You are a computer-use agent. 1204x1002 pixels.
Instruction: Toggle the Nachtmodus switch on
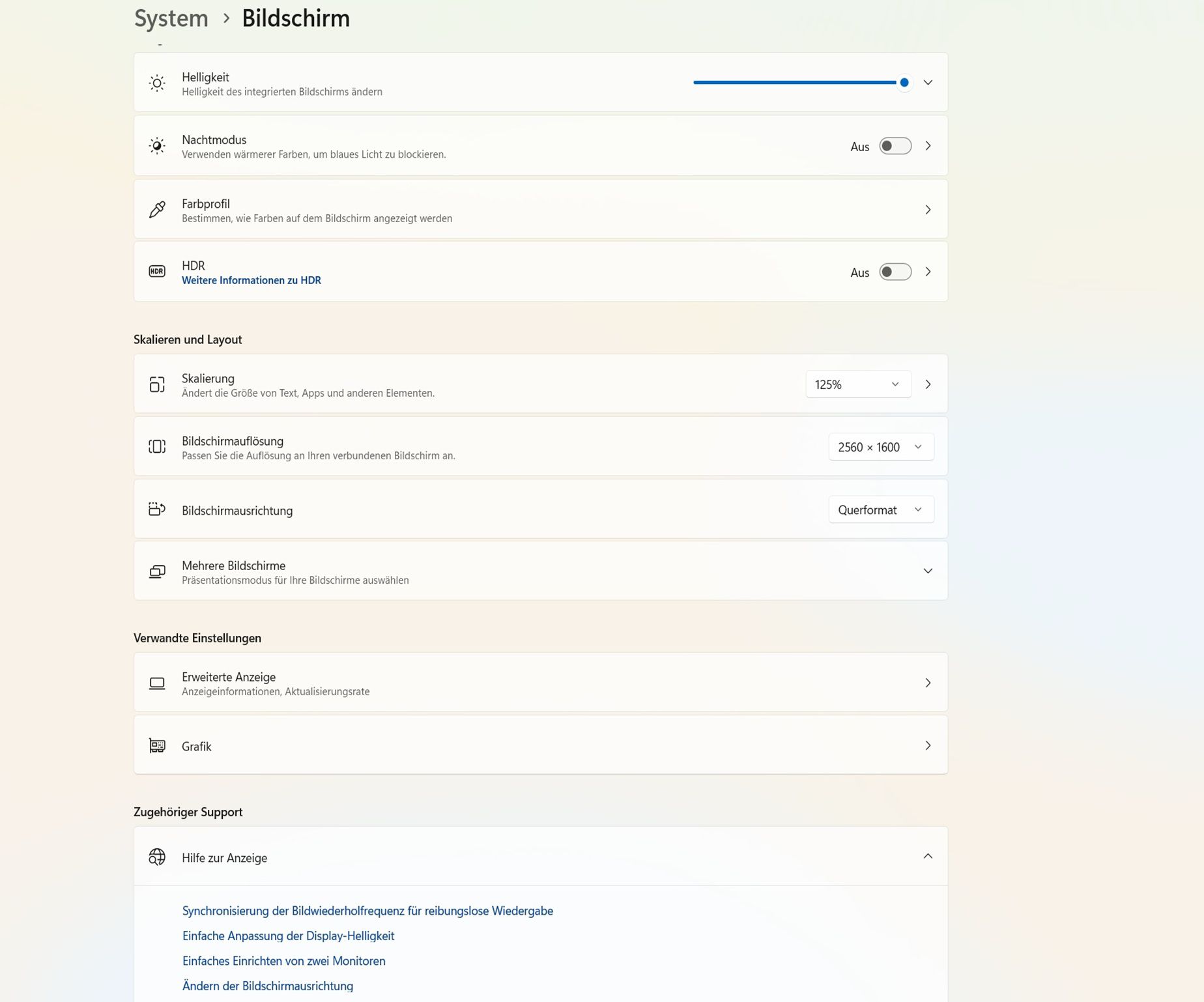point(895,146)
